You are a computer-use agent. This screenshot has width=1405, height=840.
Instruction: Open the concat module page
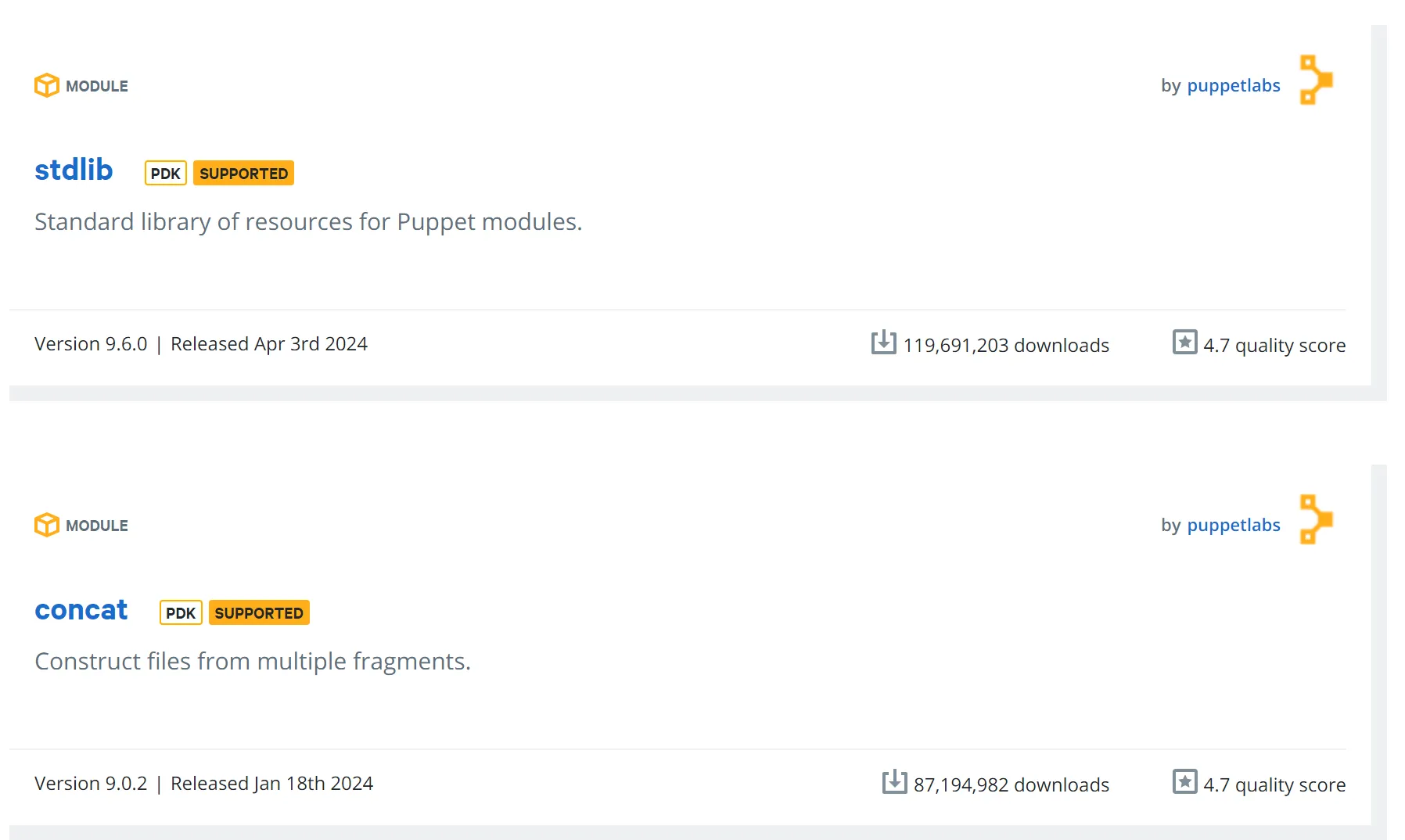coord(81,610)
